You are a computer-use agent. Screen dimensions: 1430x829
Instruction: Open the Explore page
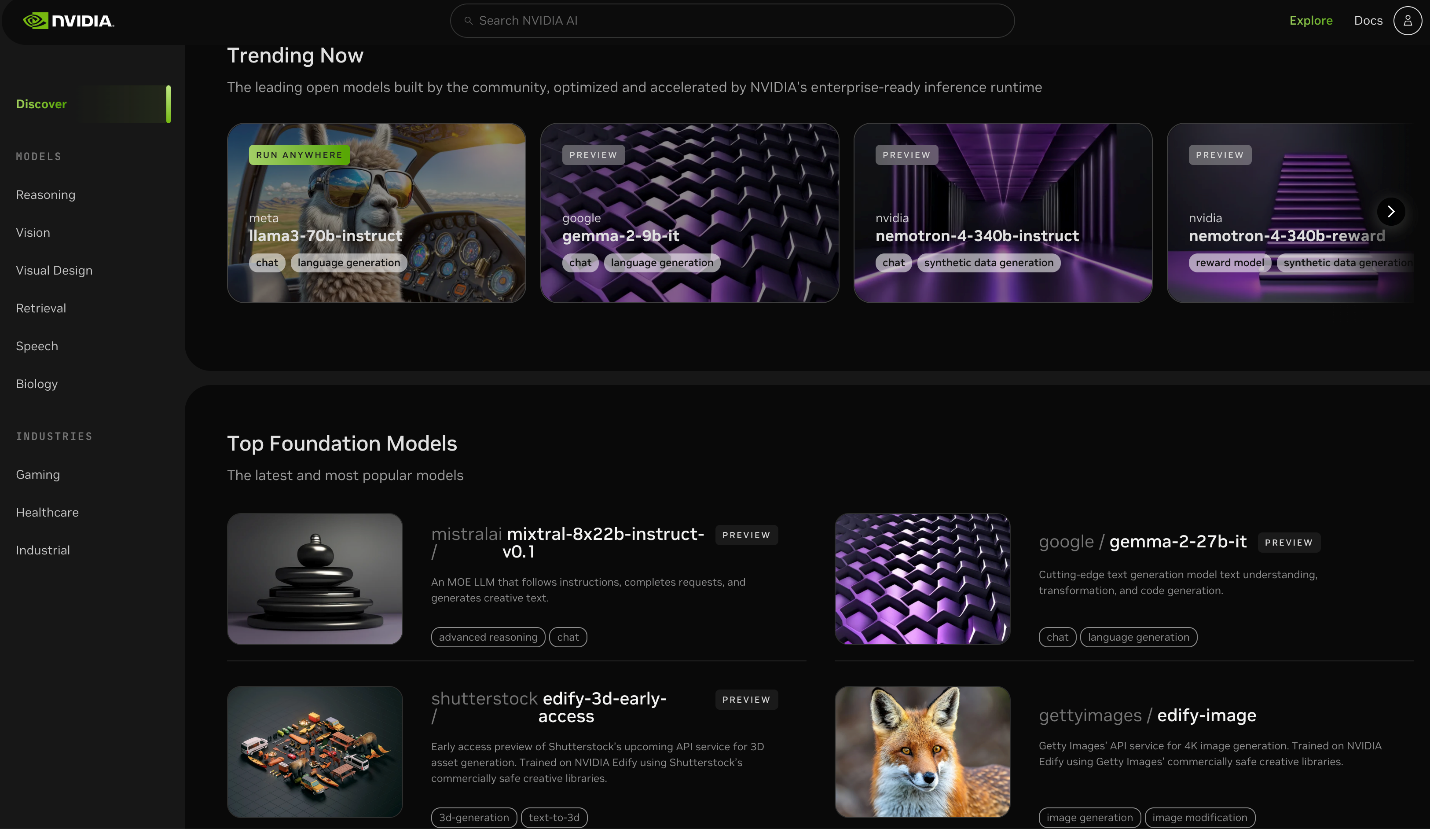pyautogui.click(x=1311, y=21)
